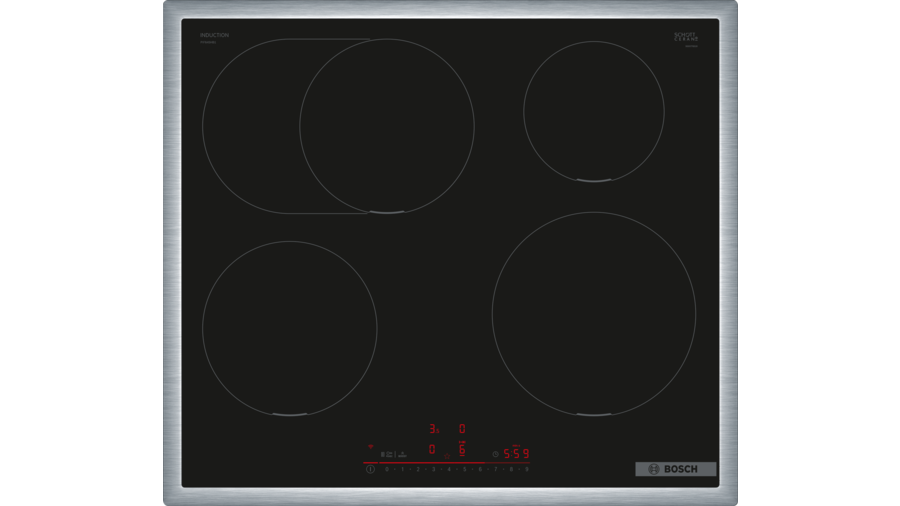Set power level 9 on the slider

point(526,469)
